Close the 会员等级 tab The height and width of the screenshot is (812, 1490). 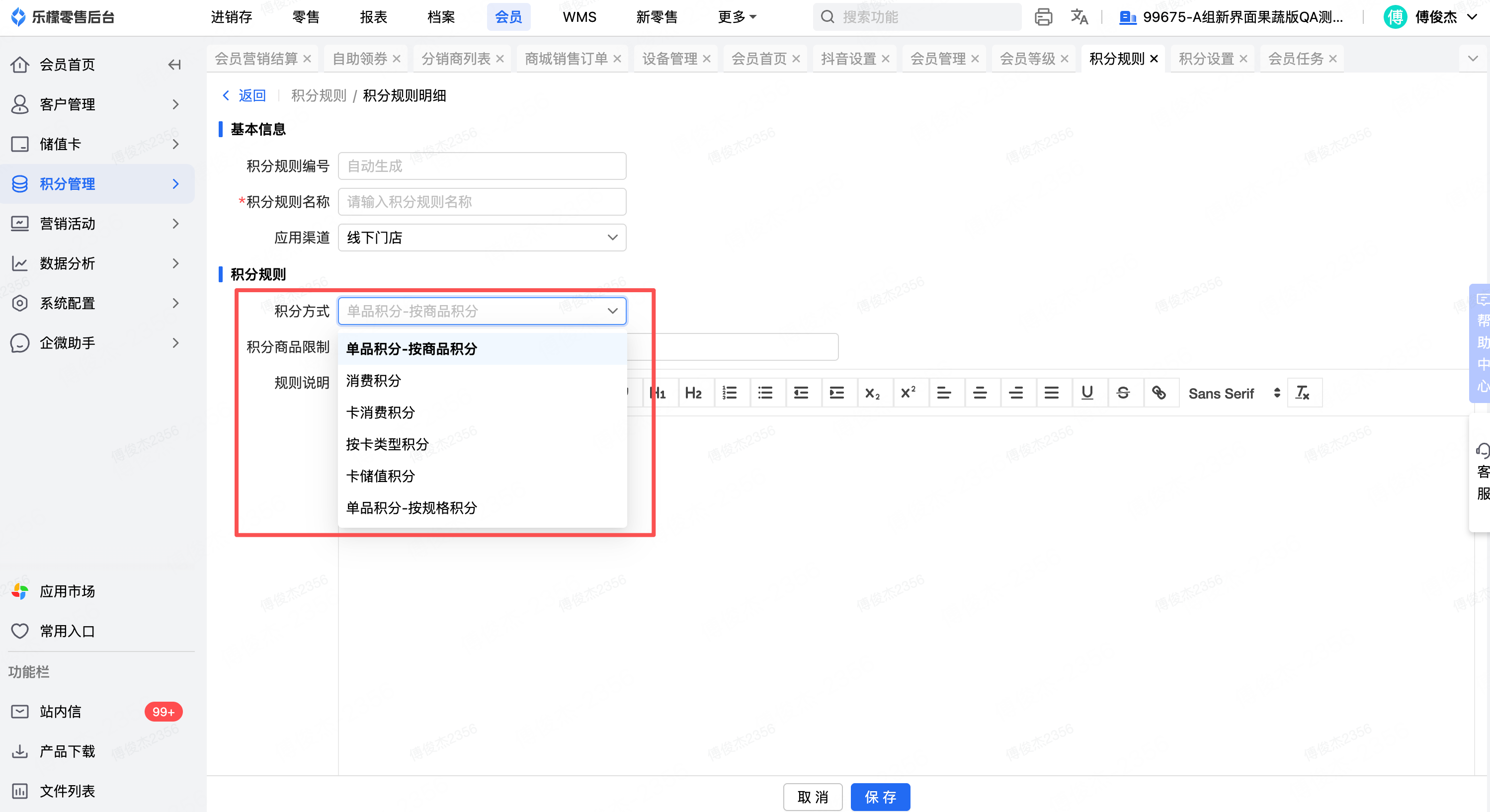1064,59
